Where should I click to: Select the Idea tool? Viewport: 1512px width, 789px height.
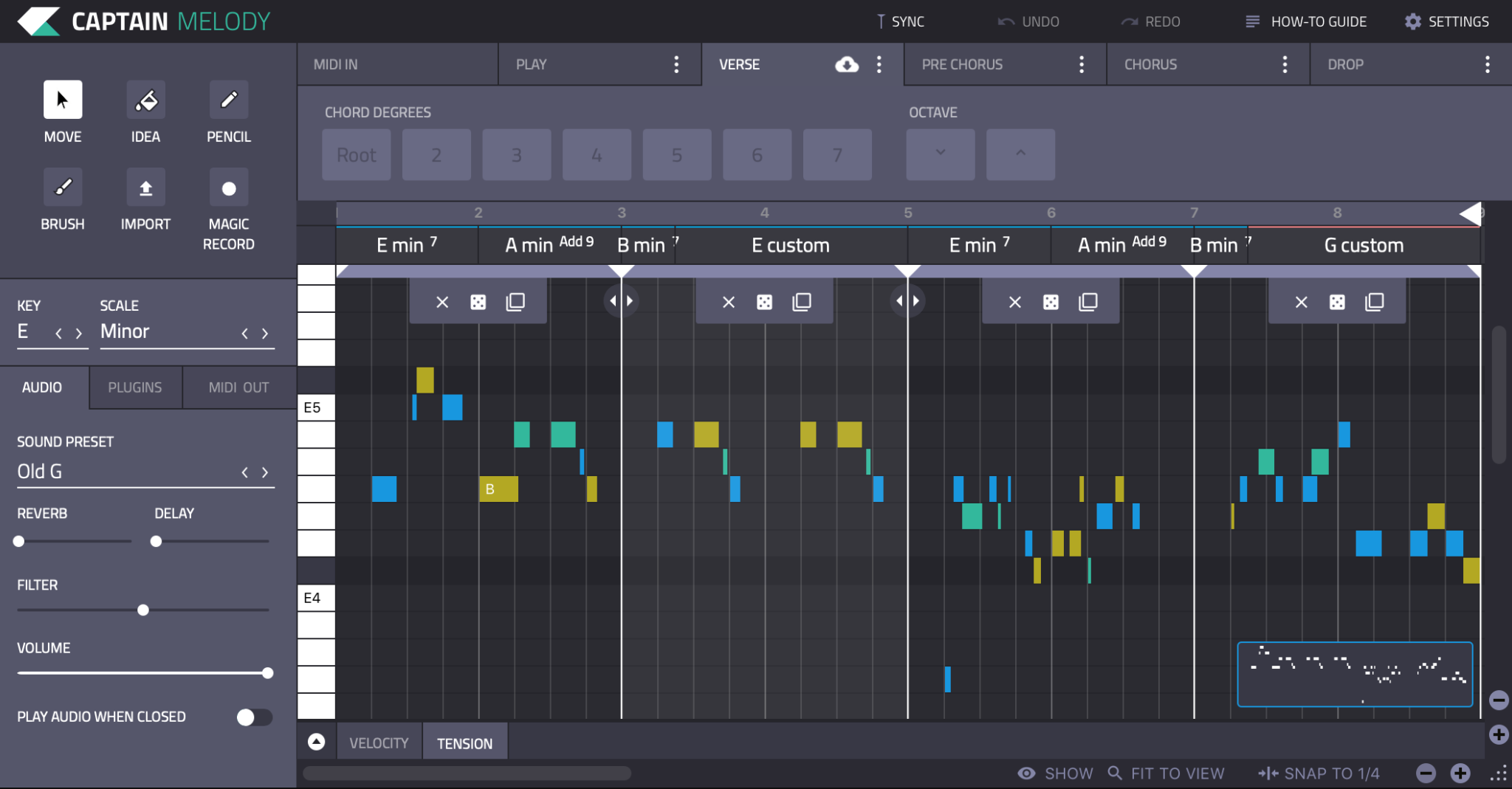pyautogui.click(x=145, y=100)
